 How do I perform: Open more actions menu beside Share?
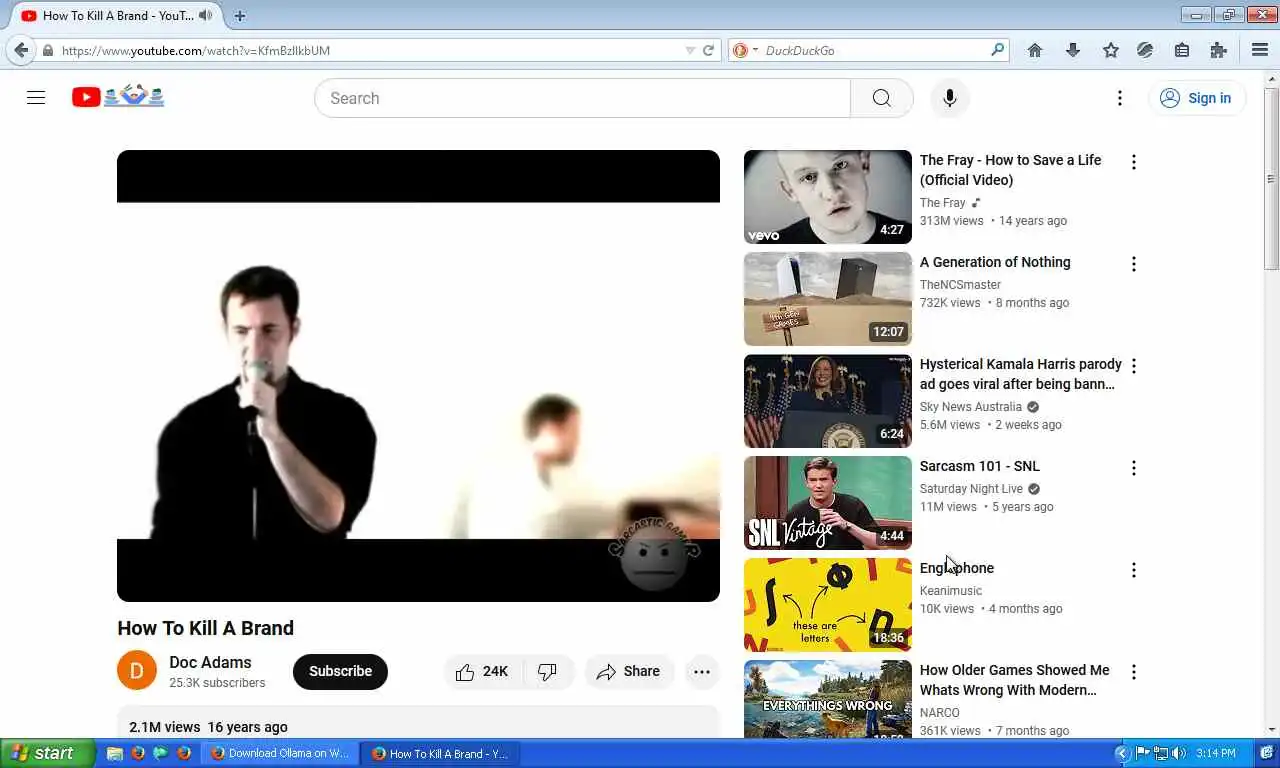702,672
